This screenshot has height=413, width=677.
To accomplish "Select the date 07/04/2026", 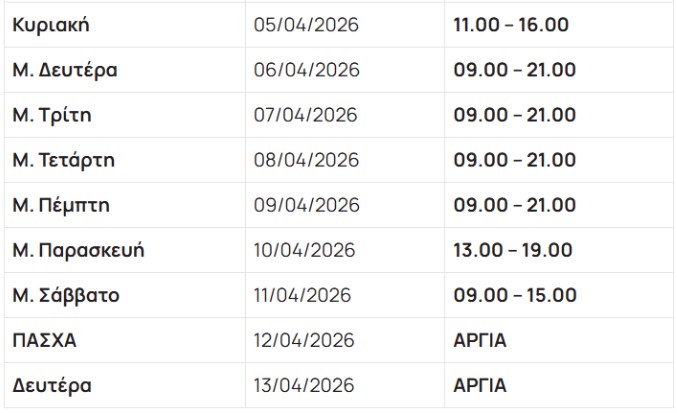I will 306,115.
